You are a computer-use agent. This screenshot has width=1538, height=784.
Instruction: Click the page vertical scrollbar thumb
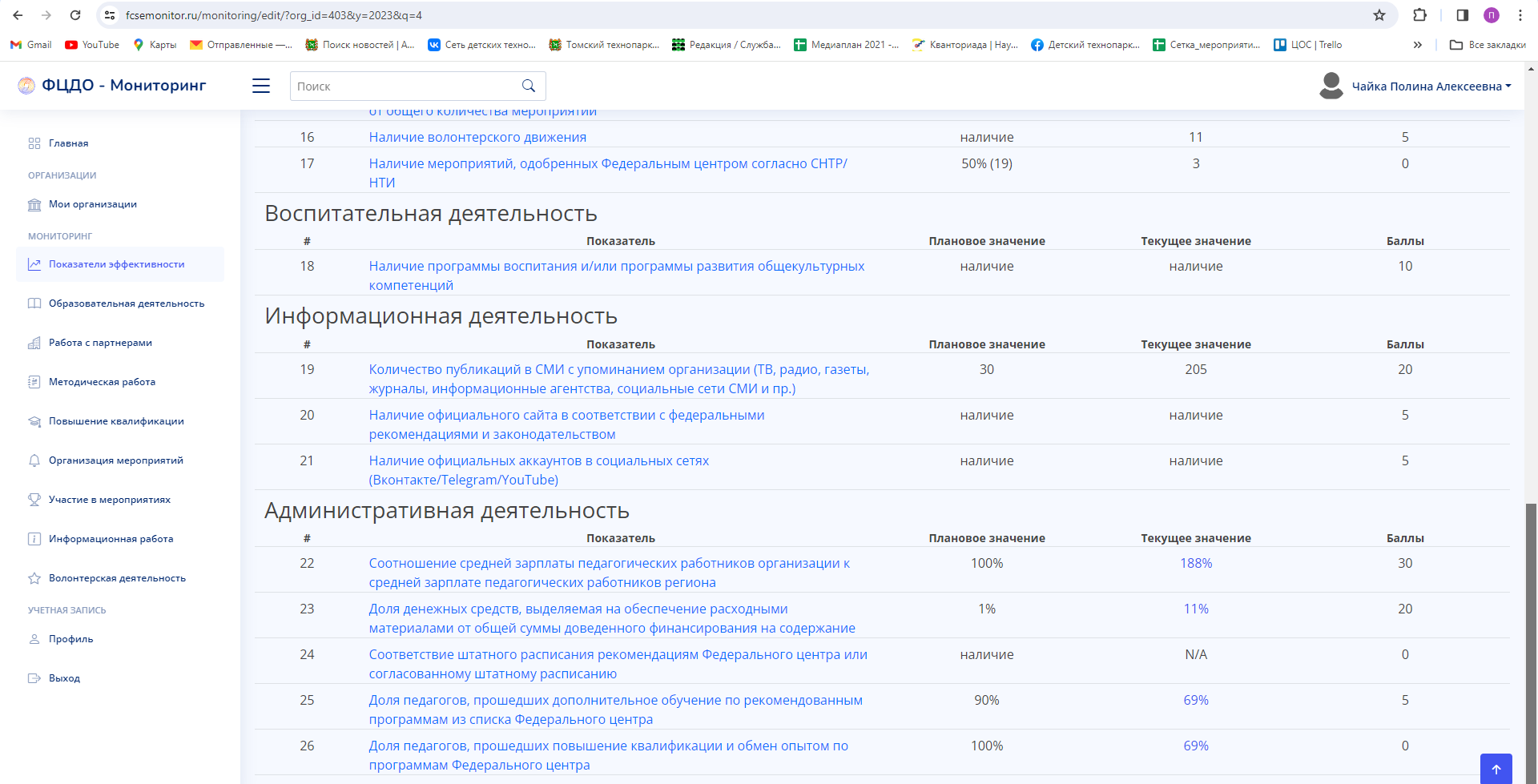click(x=1531, y=641)
